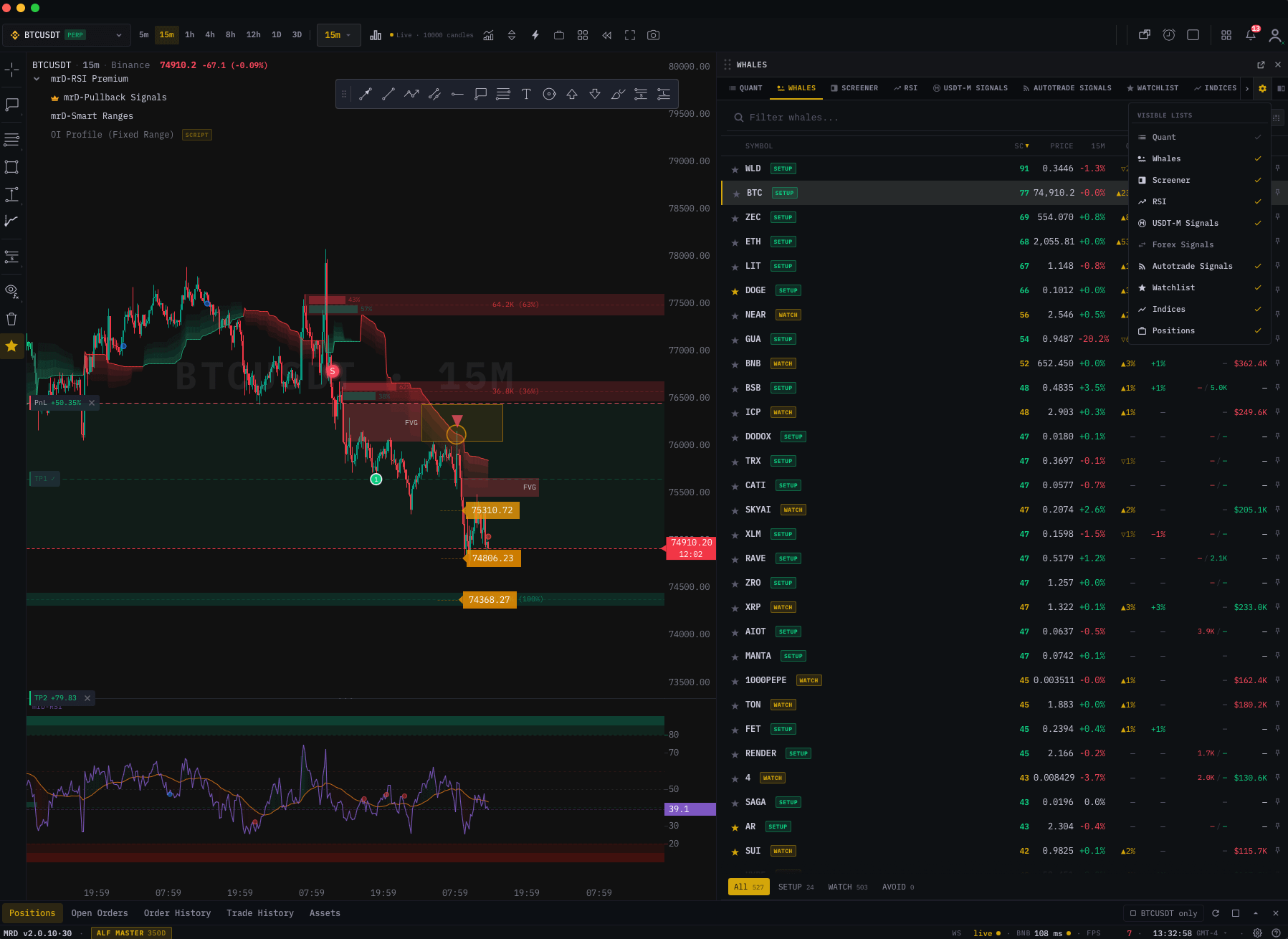Toggle Positions list visibility
1288x939 pixels.
(x=1200, y=330)
